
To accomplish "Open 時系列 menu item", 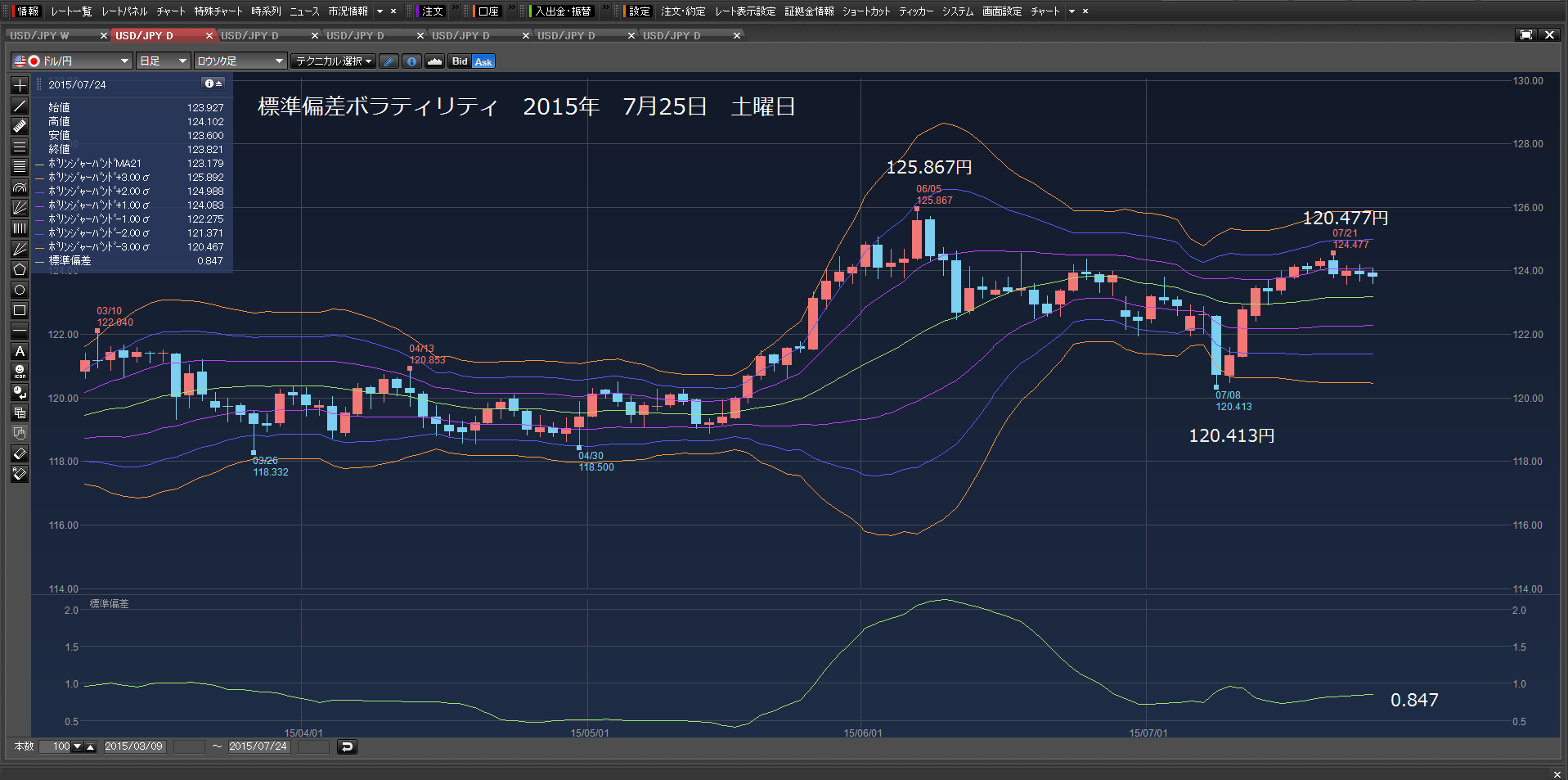I will [x=266, y=11].
